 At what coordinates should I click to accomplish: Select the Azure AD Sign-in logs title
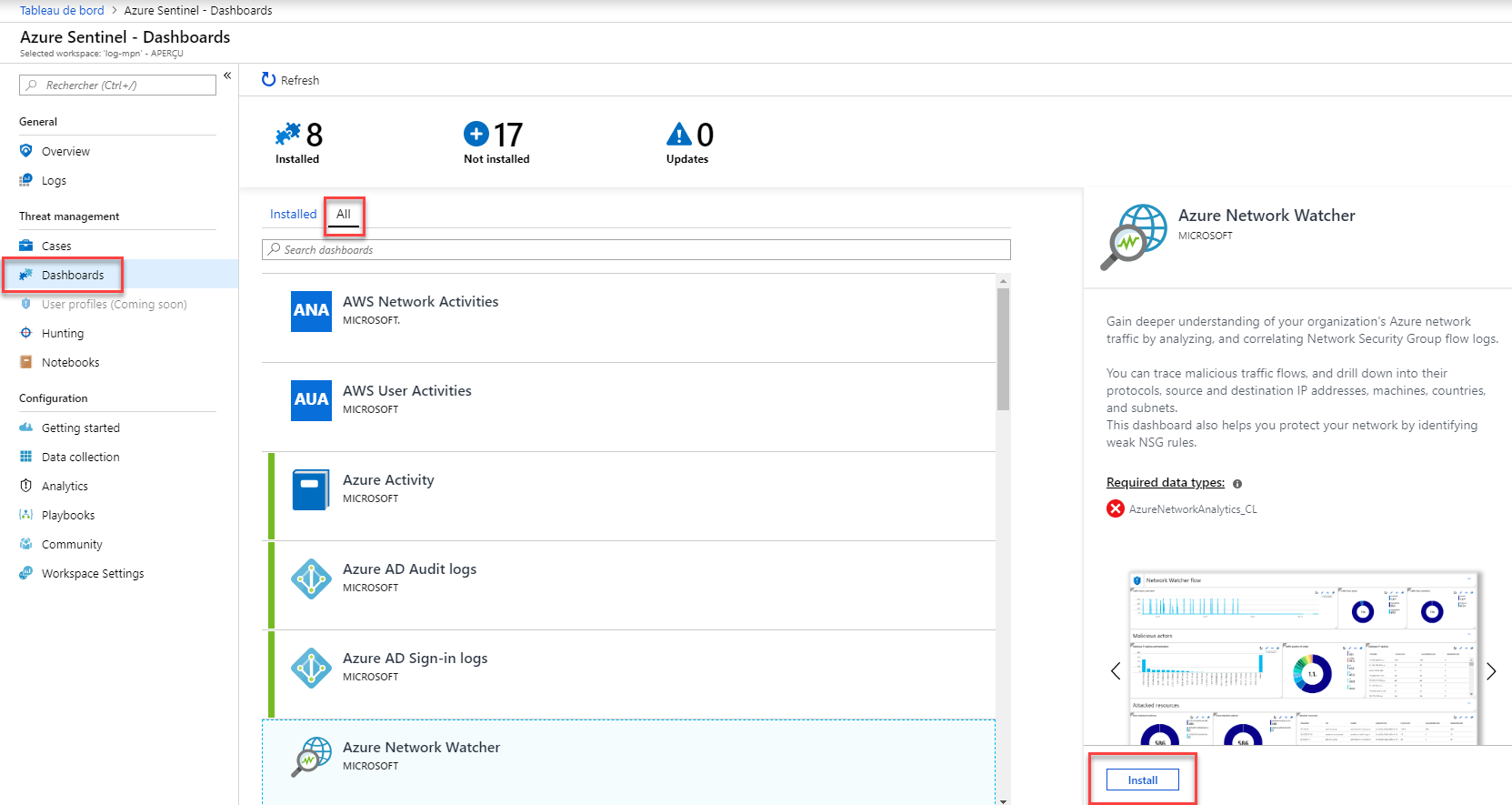point(415,658)
